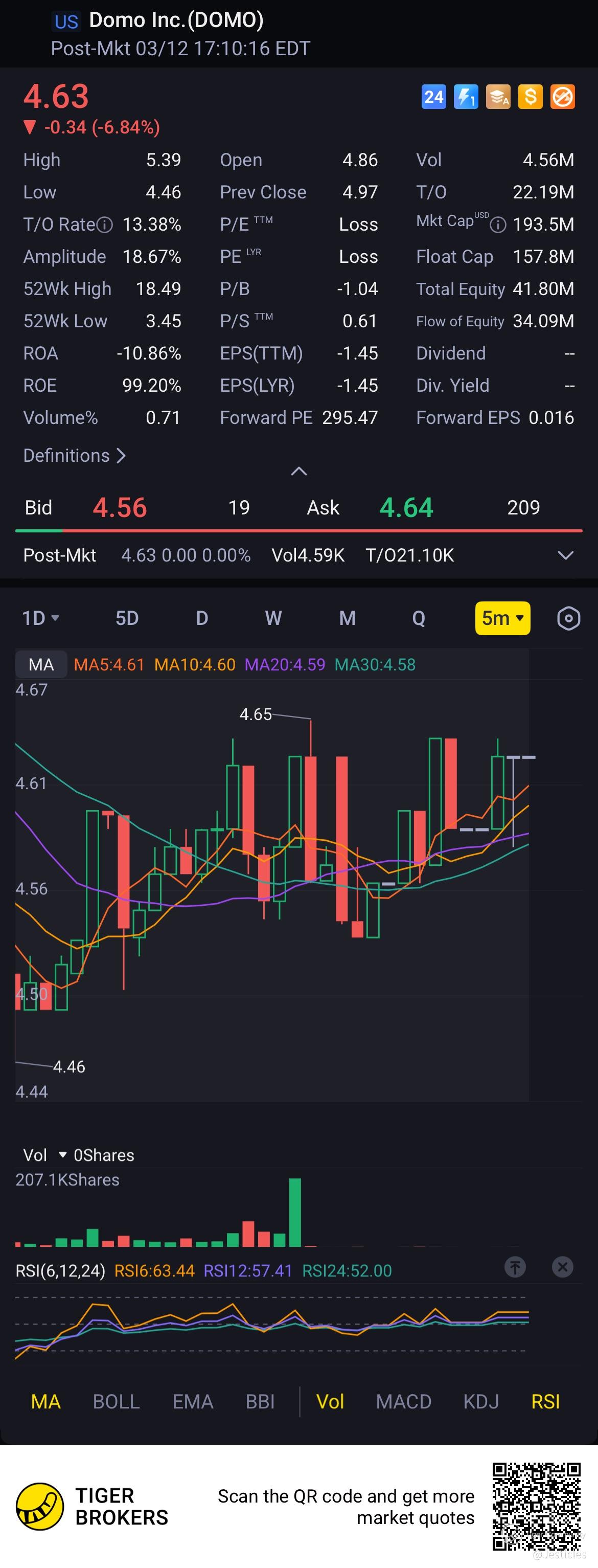This screenshot has height=1568, width=598.
Task: Tap the US market tag
Action: [66, 22]
